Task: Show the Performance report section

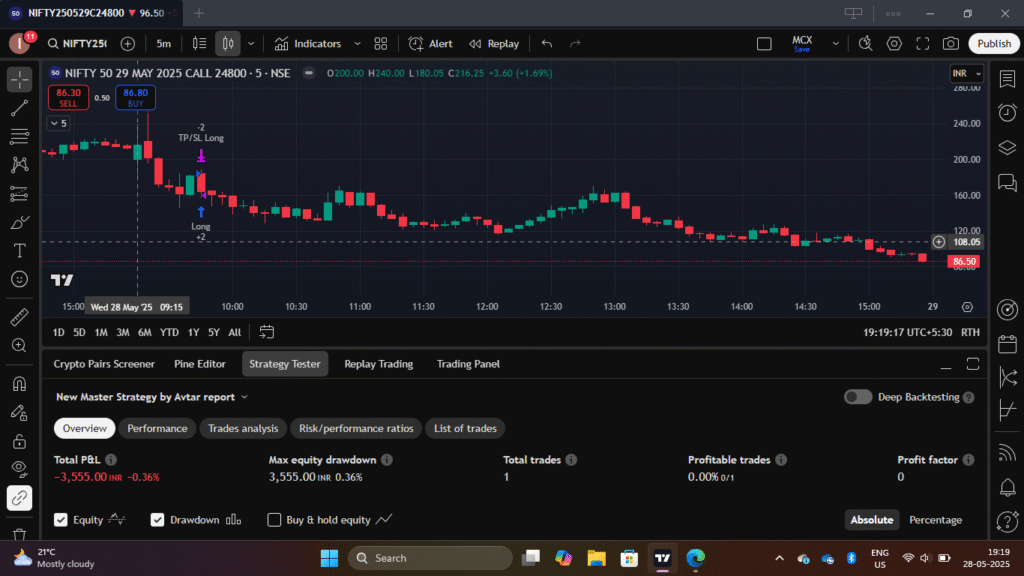Action: [x=157, y=428]
